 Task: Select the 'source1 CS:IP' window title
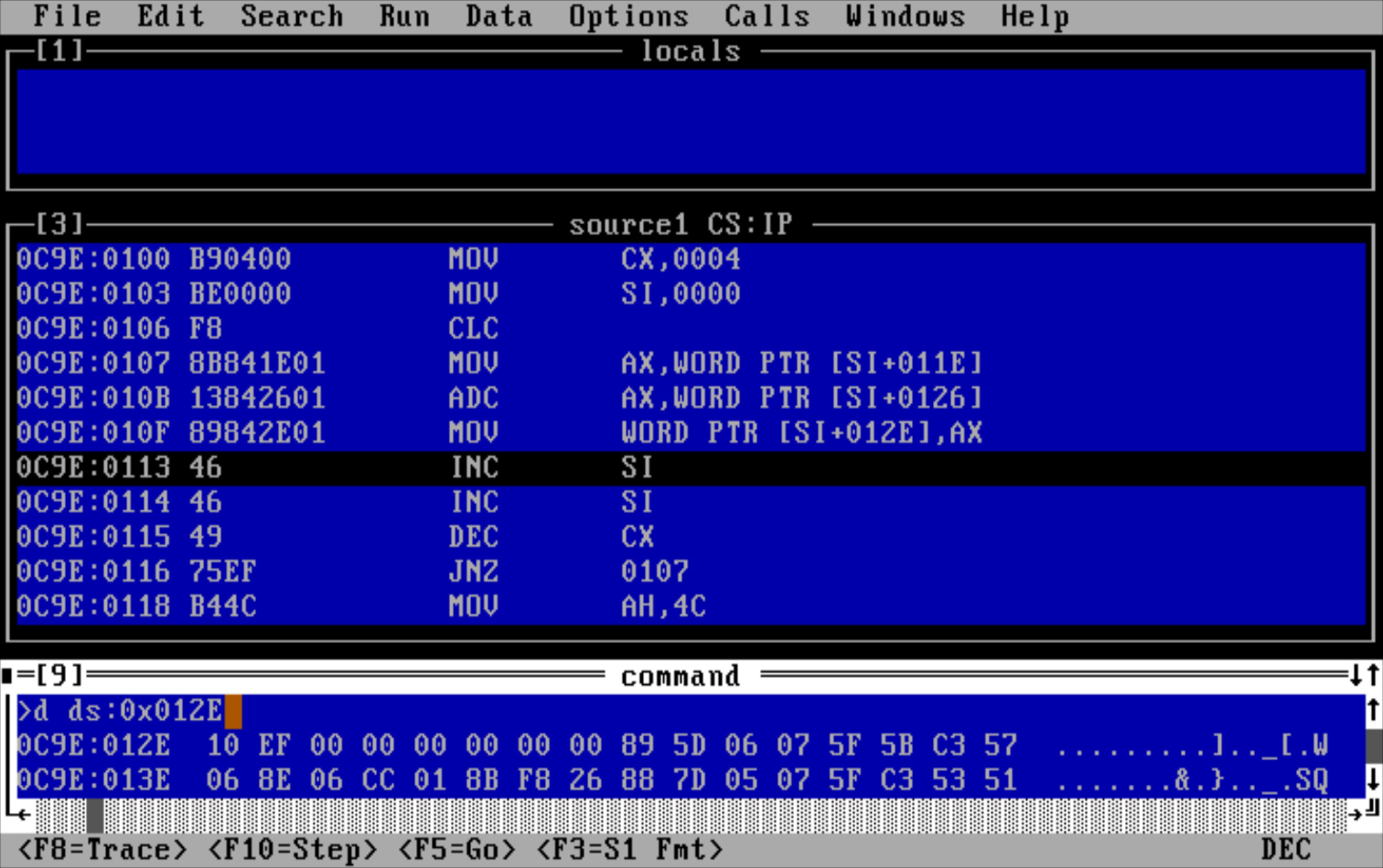tap(681, 225)
